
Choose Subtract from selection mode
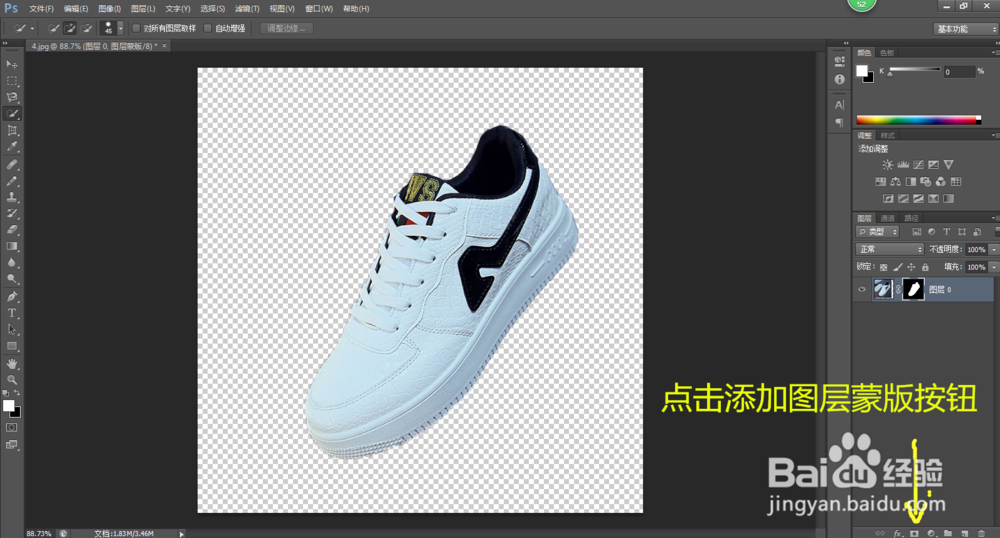pyautogui.click(x=87, y=28)
